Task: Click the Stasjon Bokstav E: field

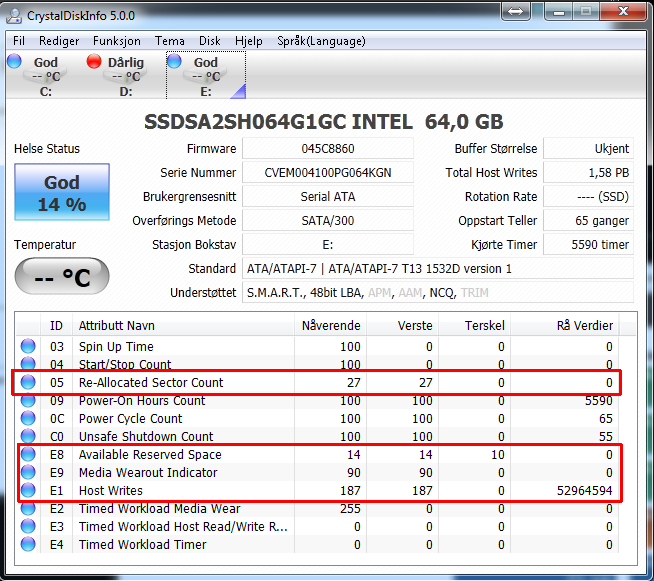Action: click(328, 244)
